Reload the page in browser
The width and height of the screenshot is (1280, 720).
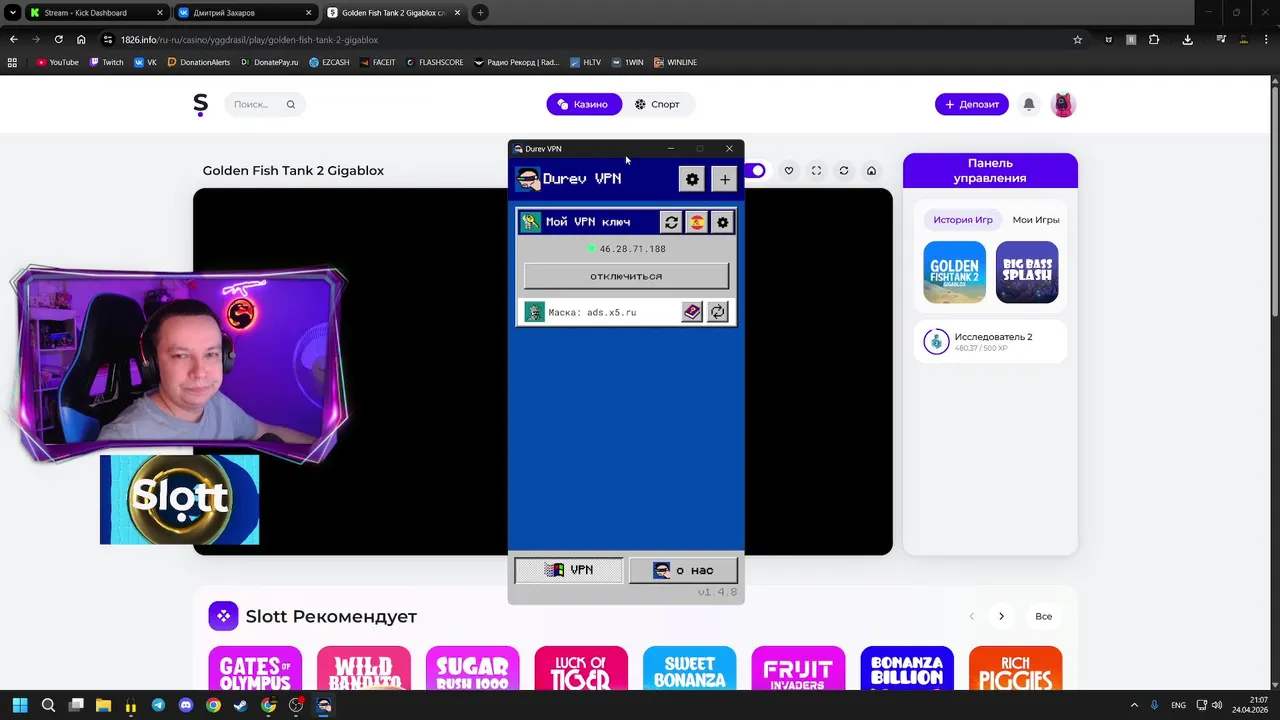click(59, 40)
